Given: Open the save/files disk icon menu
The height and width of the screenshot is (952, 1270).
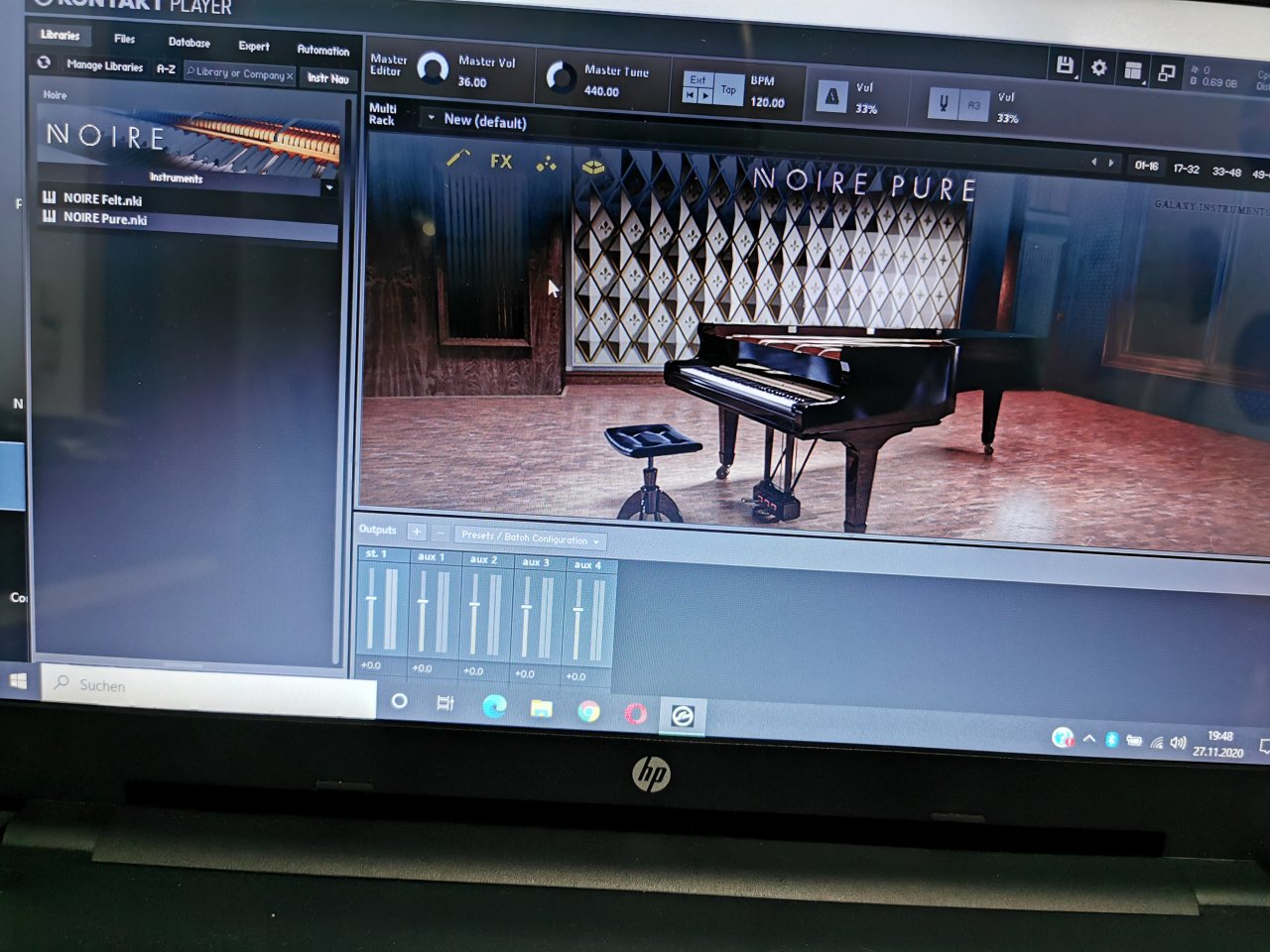Looking at the screenshot, I should 1065,65.
